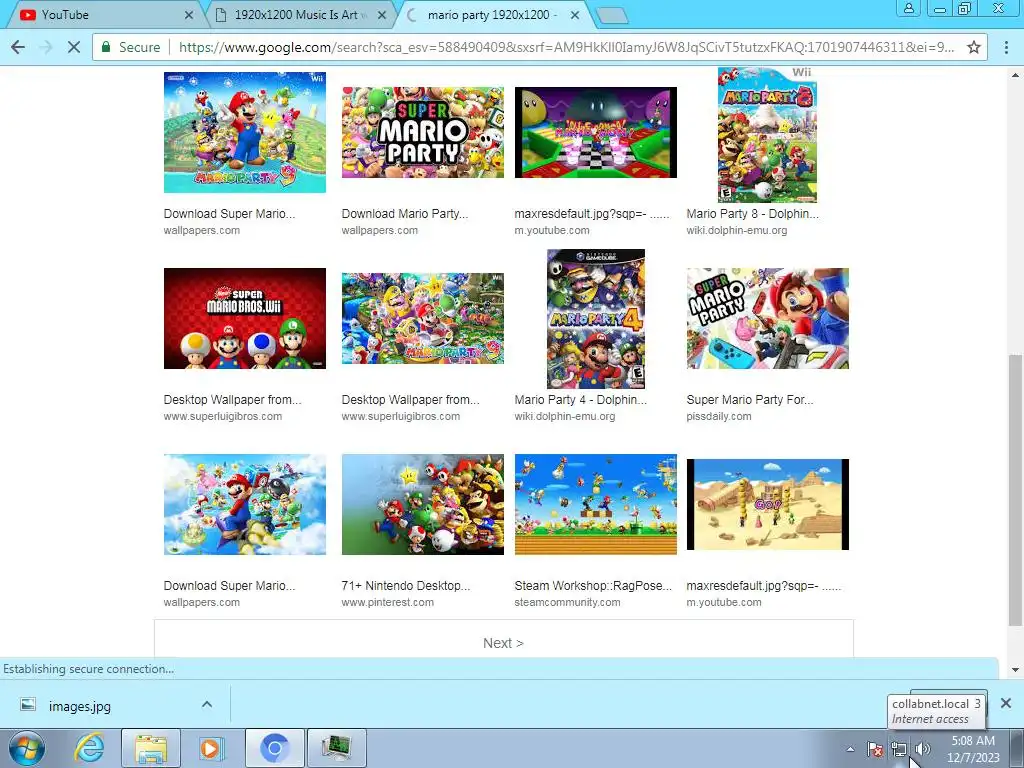This screenshot has width=1024, height=768.
Task: Open the 5:08 AM taskbar clock
Action: (x=973, y=749)
